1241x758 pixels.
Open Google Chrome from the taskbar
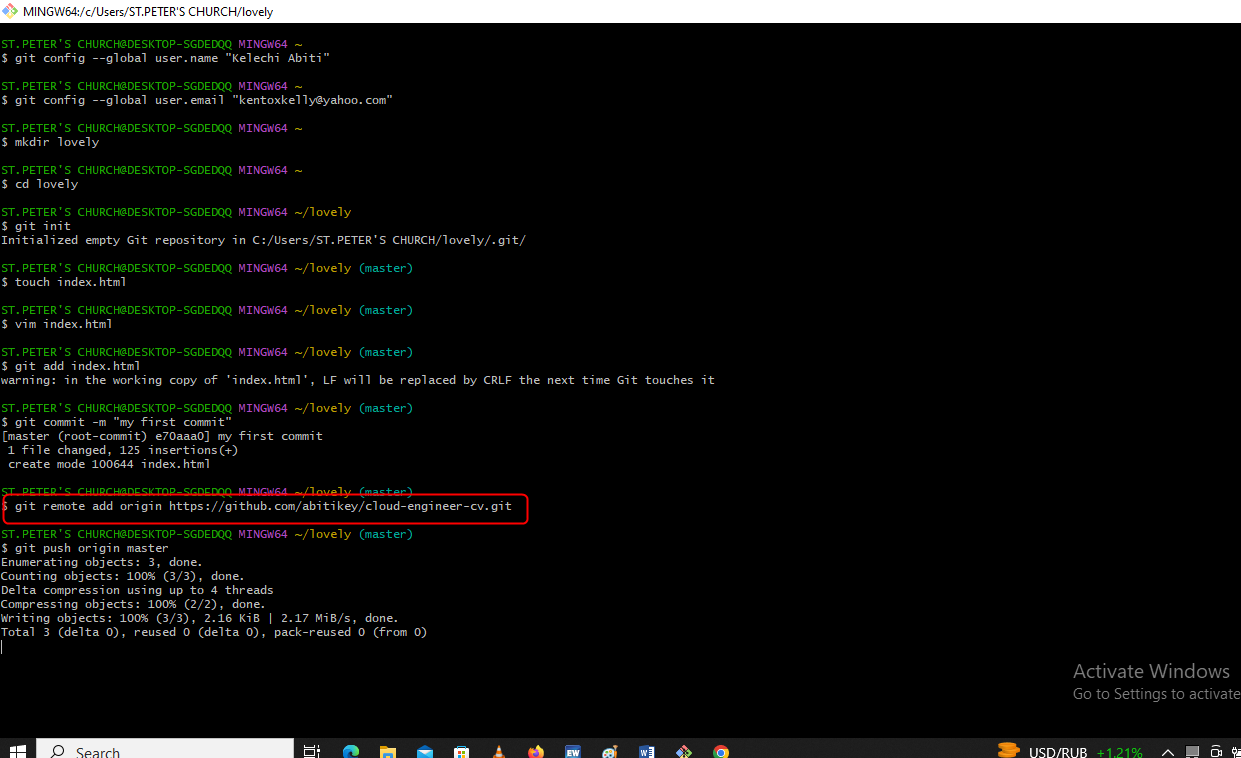721,751
